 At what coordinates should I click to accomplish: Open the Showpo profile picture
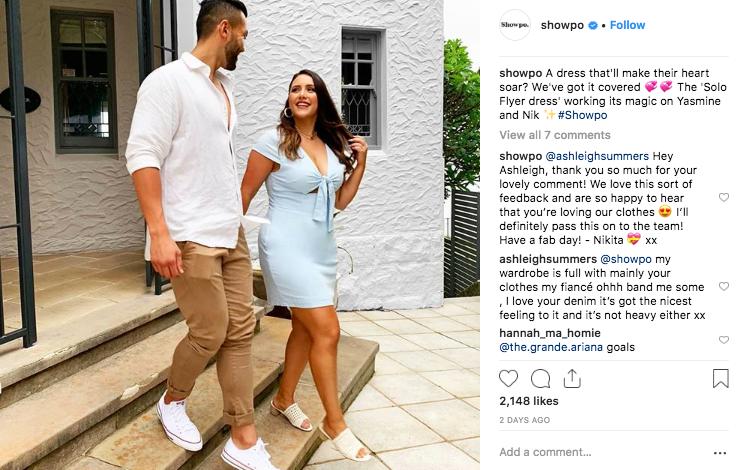[x=515, y=25]
